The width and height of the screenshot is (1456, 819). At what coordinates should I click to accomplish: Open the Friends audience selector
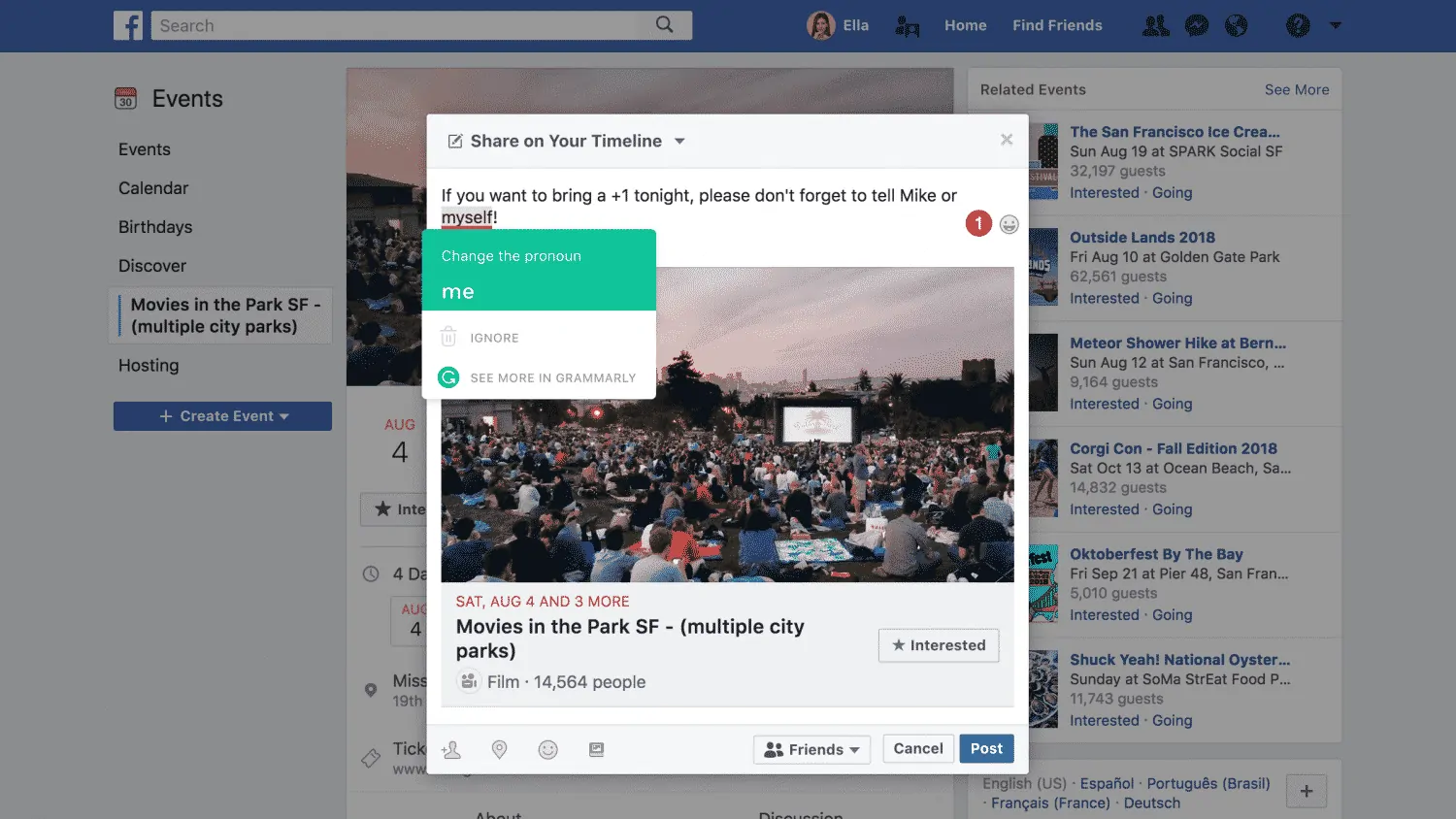tap(811, 749)
